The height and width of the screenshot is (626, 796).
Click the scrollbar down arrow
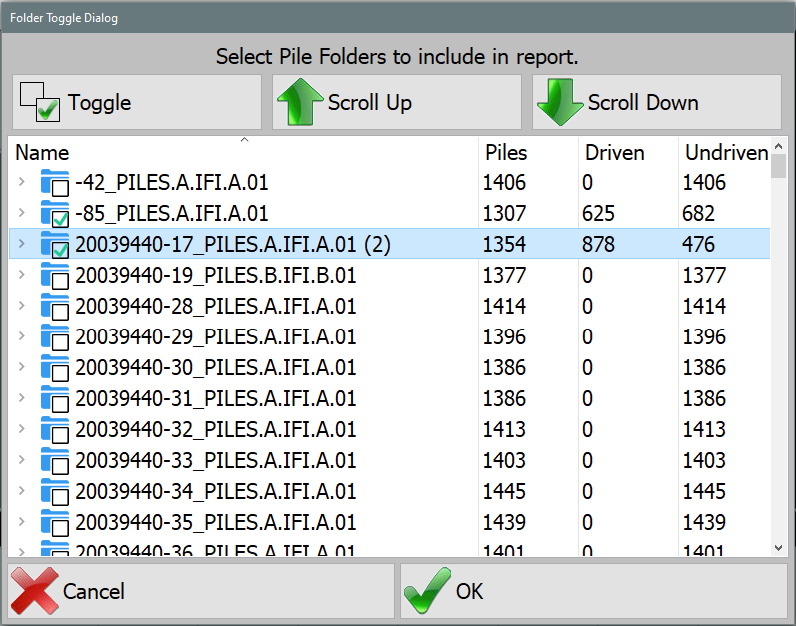tap(778, 547)
